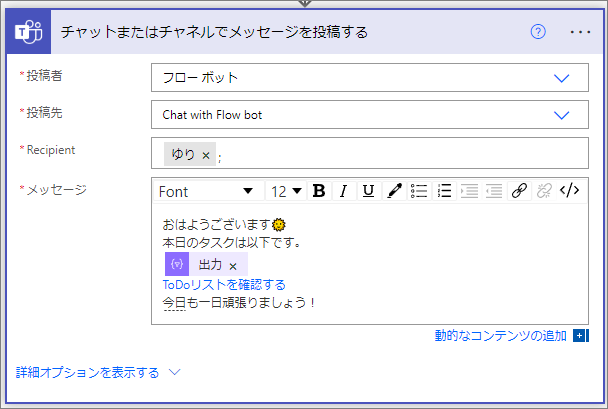Click the blue plus icon for dynamic content
The width and height of the screenshot is (608, 409).
581,335
